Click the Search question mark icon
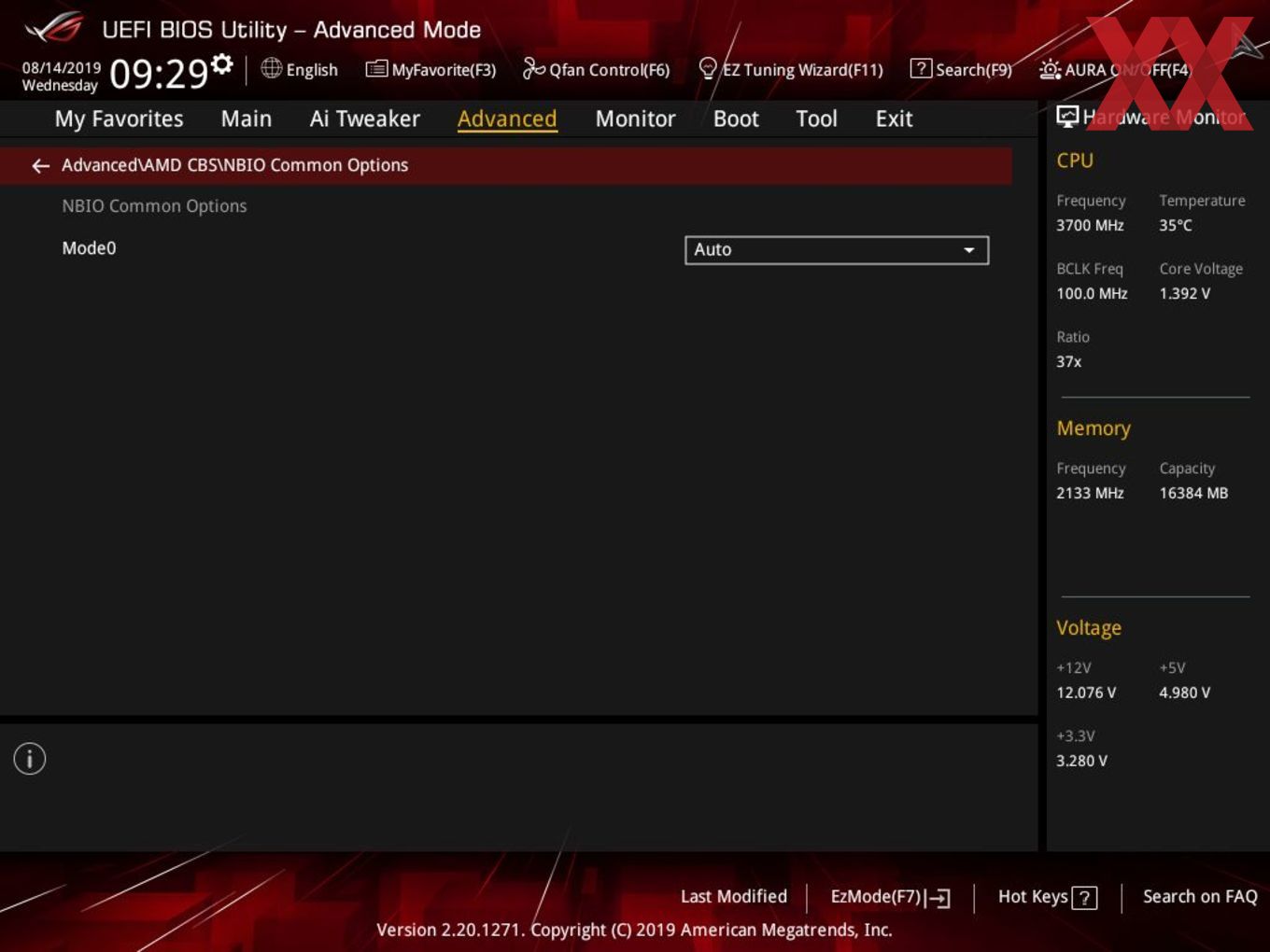The height and width of the screenshot is (952, 1270). click(x=921, y=68)
